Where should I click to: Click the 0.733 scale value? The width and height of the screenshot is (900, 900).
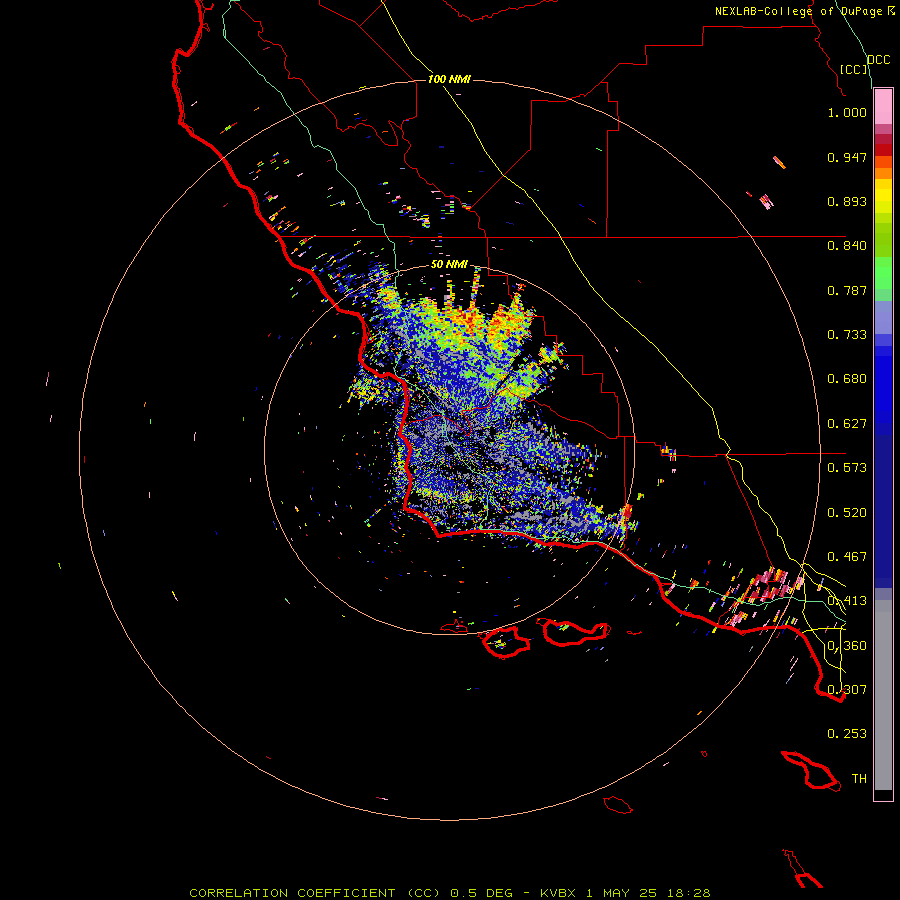[847, 335]
